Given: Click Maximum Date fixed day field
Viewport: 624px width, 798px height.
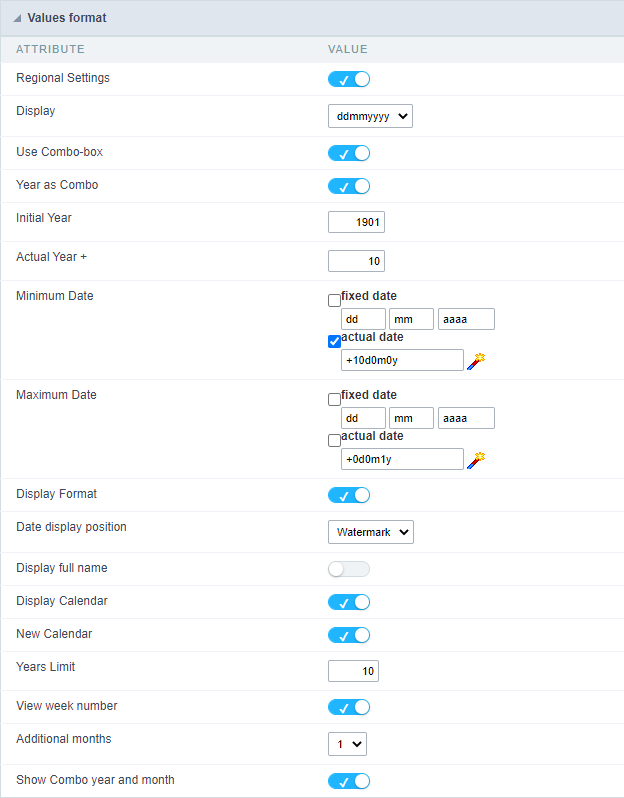Looking at the screenshot, I should click(x=363, y=418).
